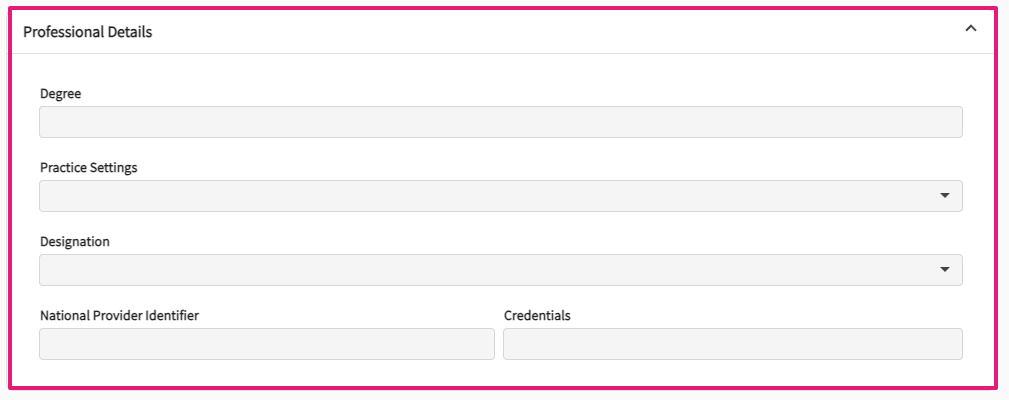Click the Practice Settings label text
The width and height of the screenshot is (1009, 400).
(89, 168)
